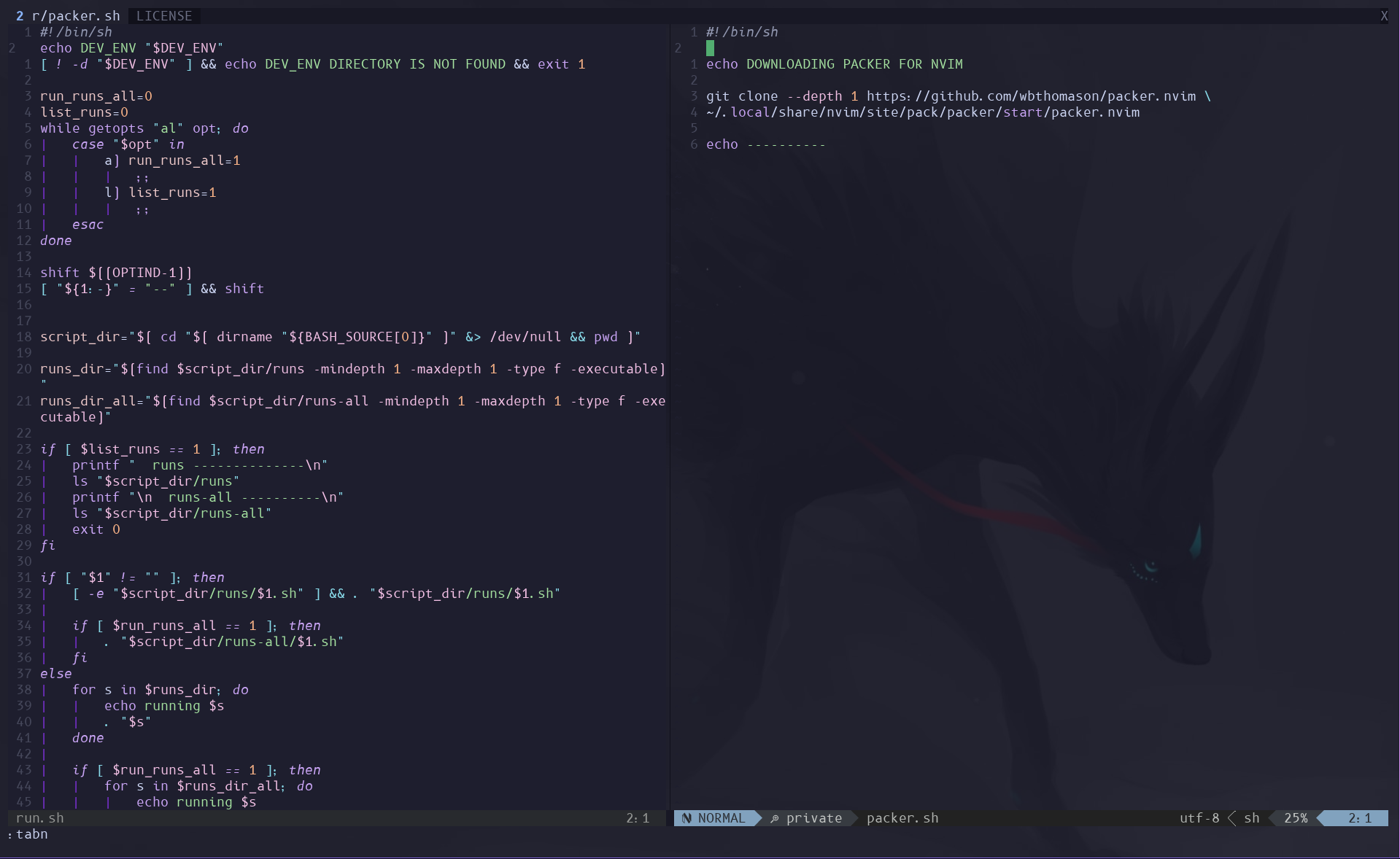Screen dimensions: 1400x859
Task: Click the while getopts "al" line
Action: 144,128
